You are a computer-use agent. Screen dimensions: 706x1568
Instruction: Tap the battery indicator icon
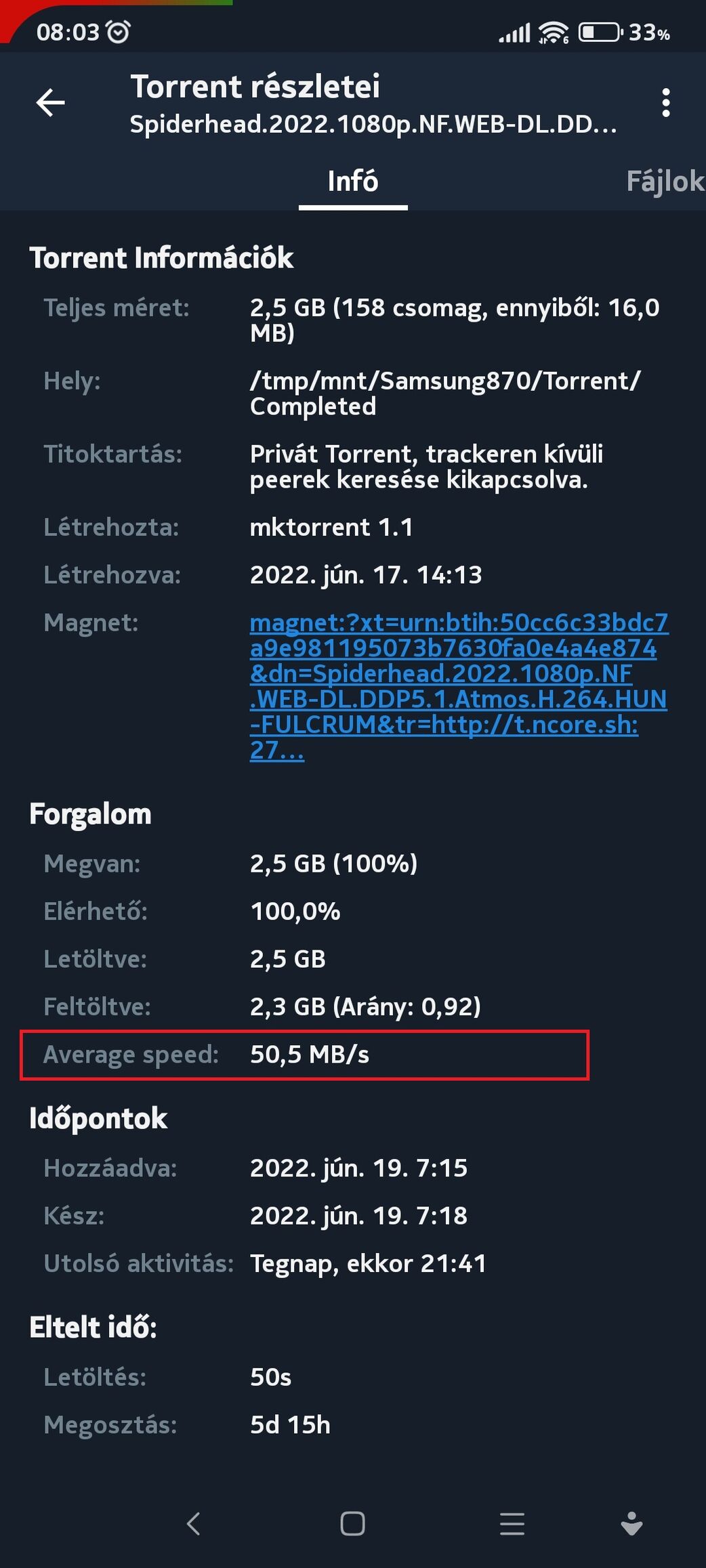(x=600, y=32)
